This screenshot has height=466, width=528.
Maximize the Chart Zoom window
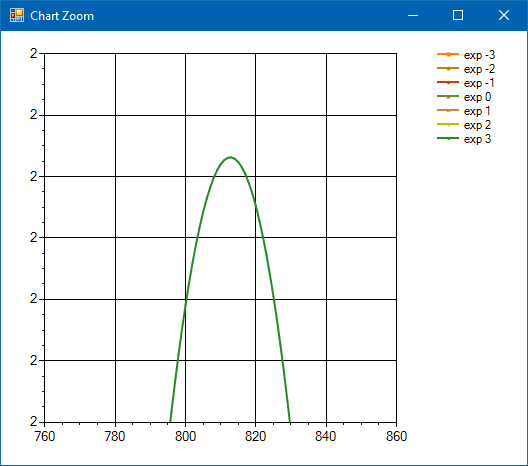458,15
